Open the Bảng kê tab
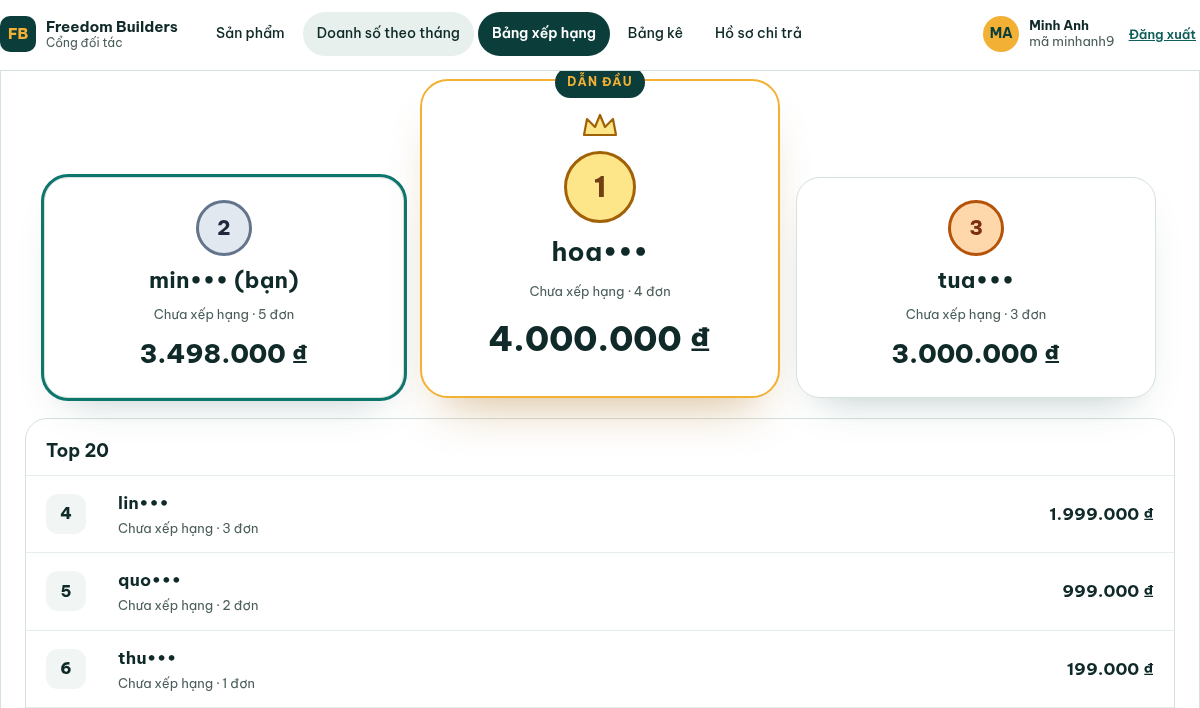 point(655,34)
